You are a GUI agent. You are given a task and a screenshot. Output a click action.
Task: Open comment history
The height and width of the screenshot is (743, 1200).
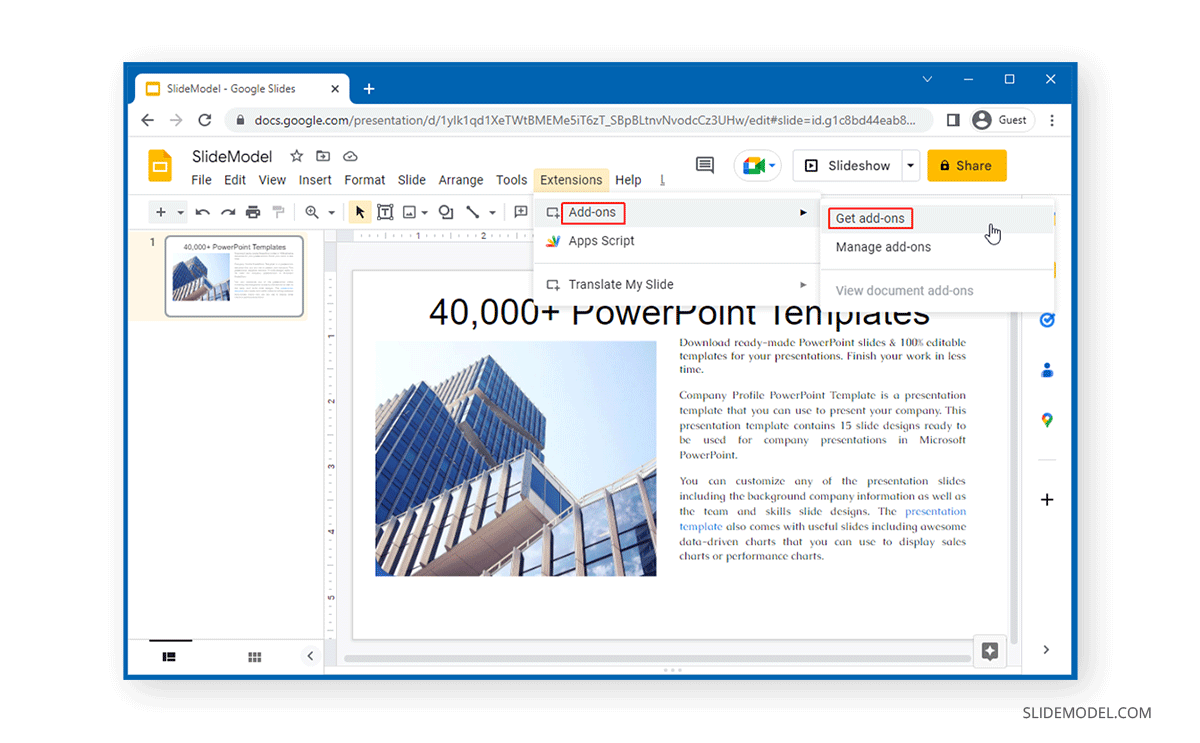point(705,165)
